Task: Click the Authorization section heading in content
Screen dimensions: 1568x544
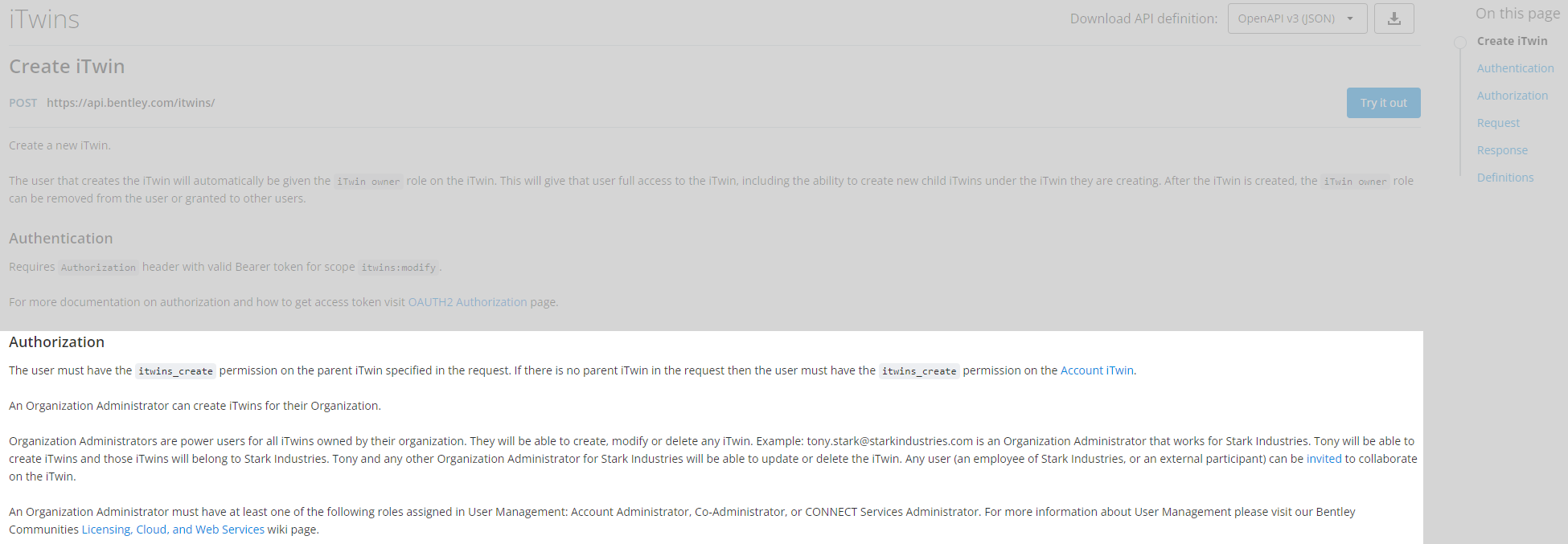Action: (x=56, y=342)
